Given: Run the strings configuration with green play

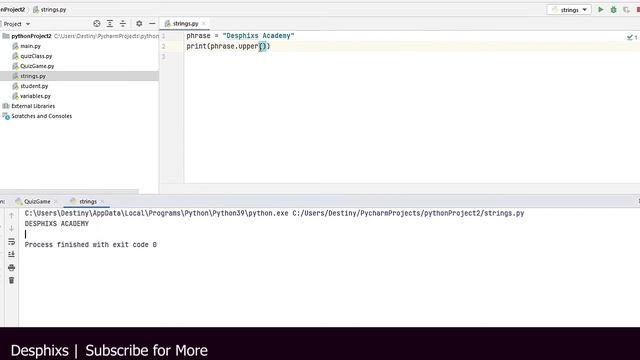Looking at the screenshot, I should [x=600, y=9].
